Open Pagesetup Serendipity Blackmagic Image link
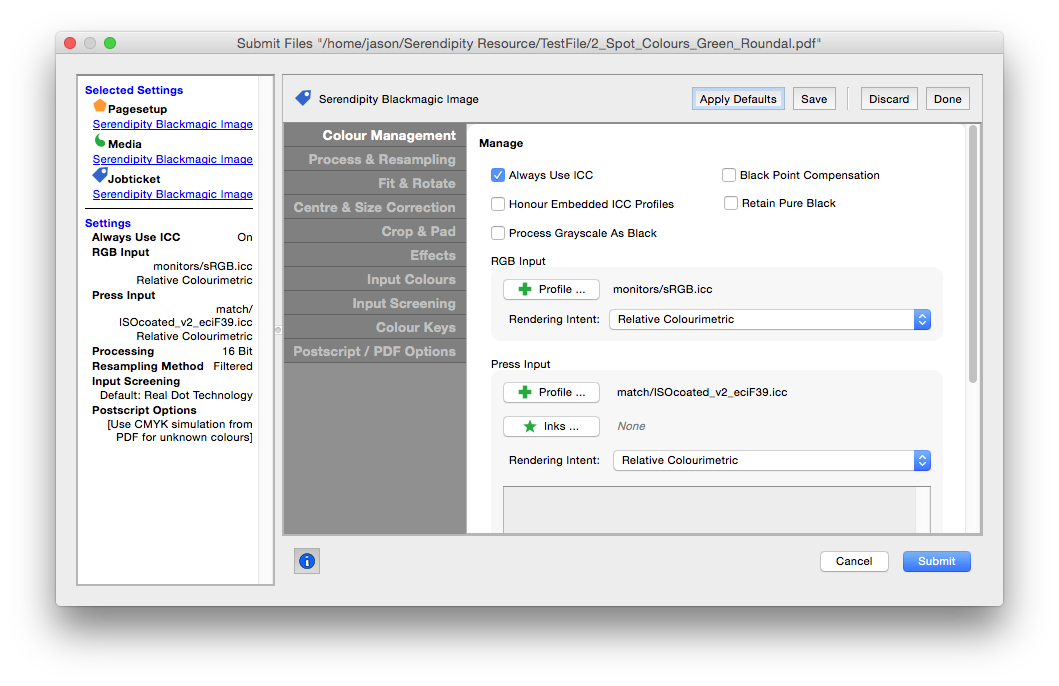1059x686 pixels. (172, 124)
